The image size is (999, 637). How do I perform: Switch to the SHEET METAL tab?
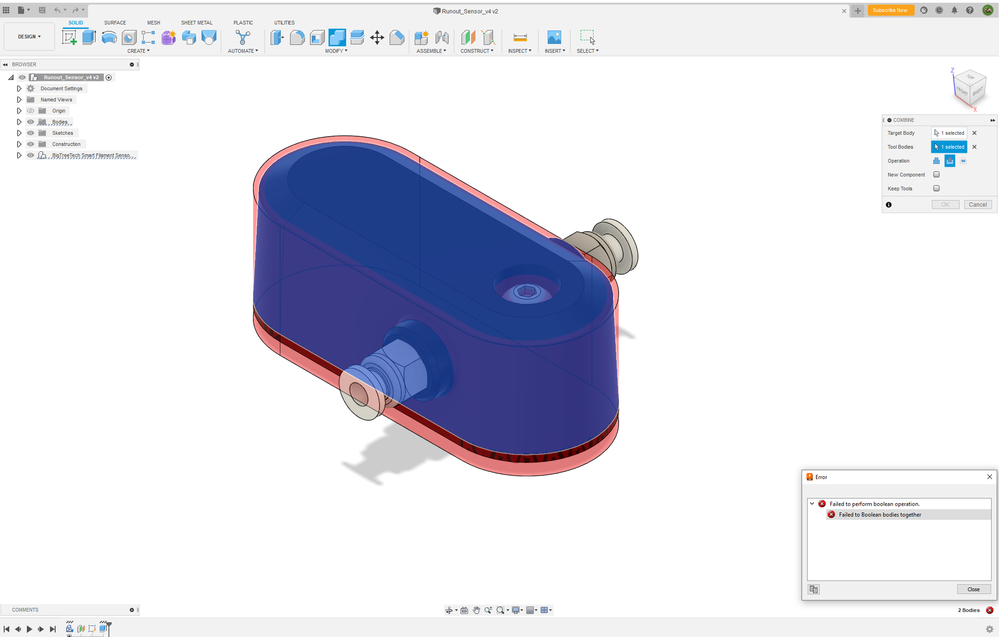click(197, 22)
